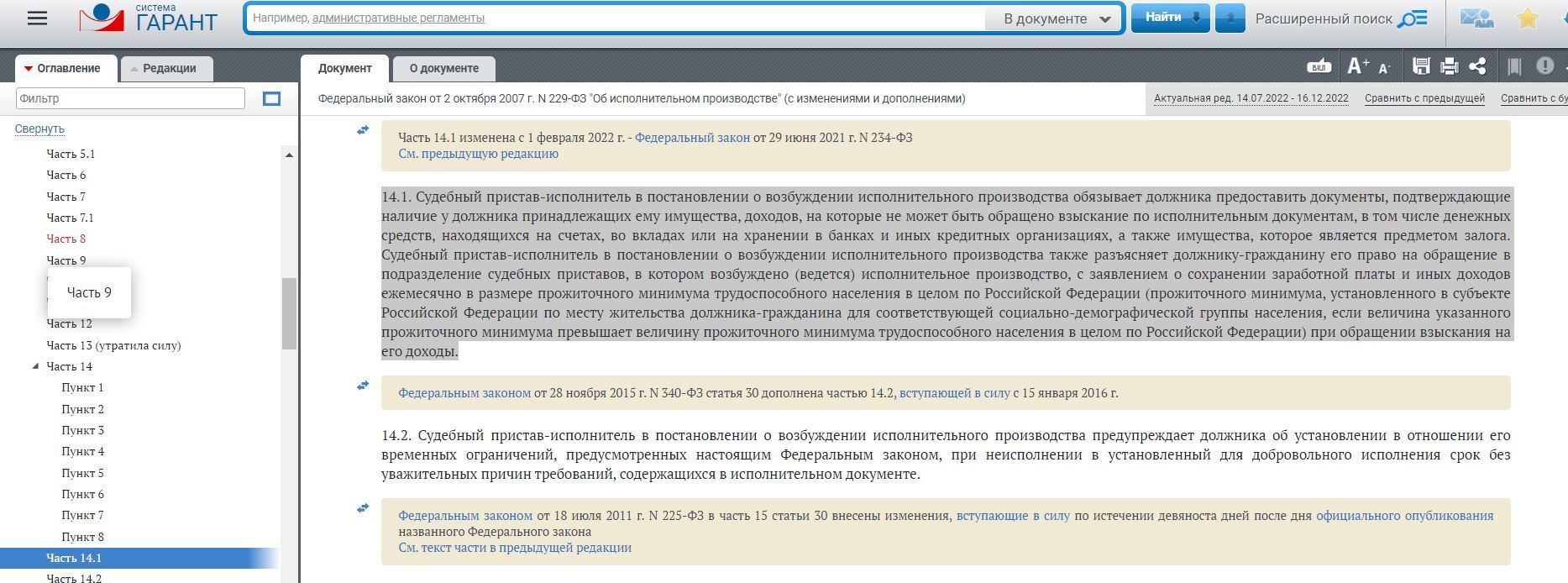Click comparison arrows beside Часть 14.1 note

(363, 130)
